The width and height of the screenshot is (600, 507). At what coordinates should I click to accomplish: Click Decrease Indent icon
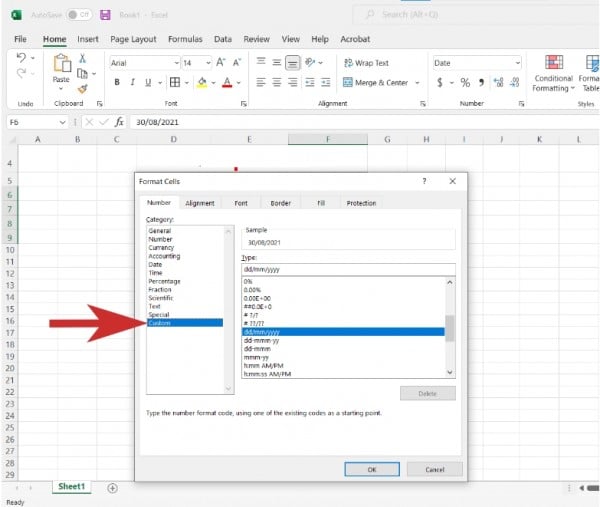pos(310,82)
